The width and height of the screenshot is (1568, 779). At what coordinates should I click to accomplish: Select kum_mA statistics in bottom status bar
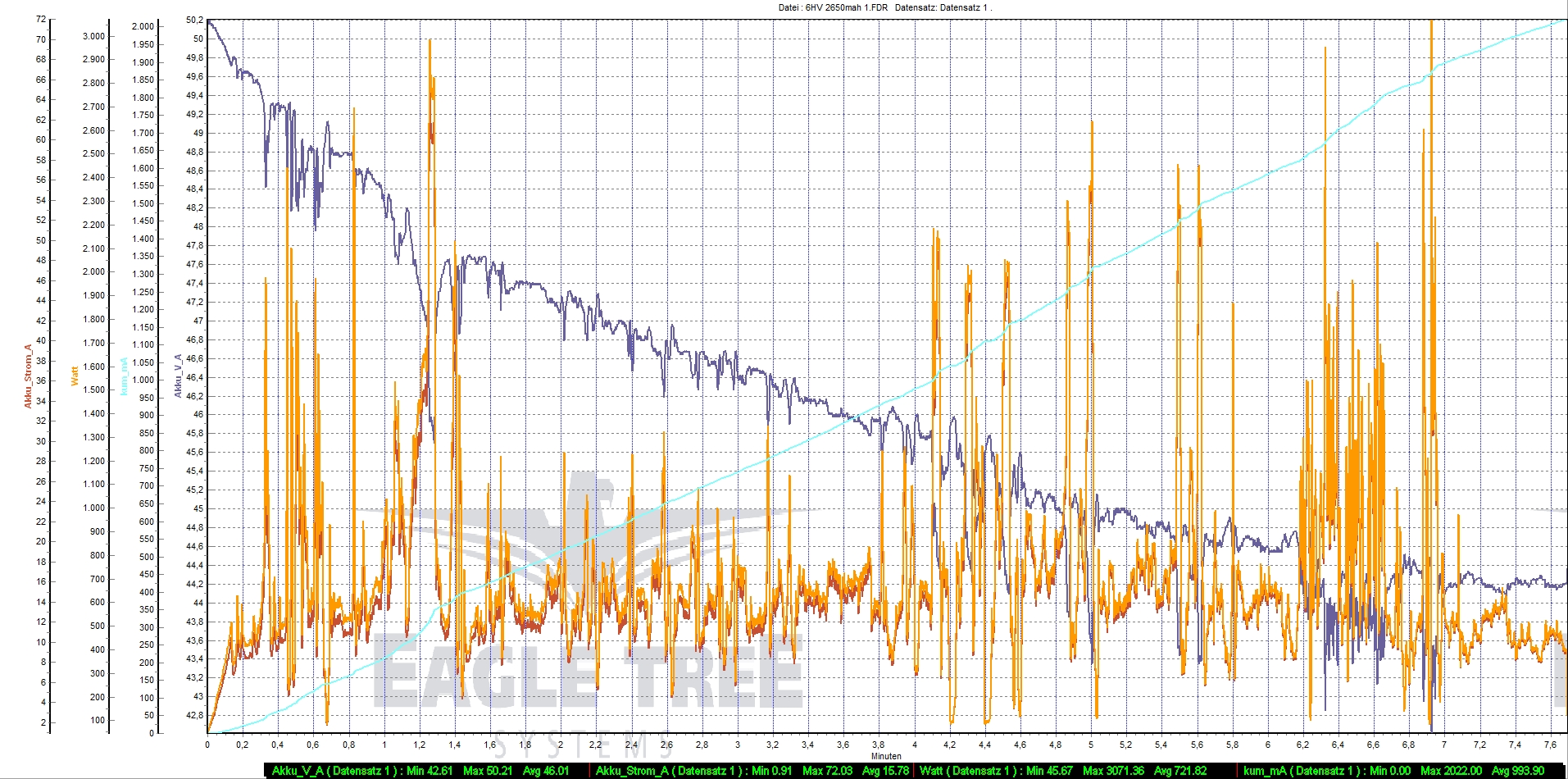pos(1393,771)
